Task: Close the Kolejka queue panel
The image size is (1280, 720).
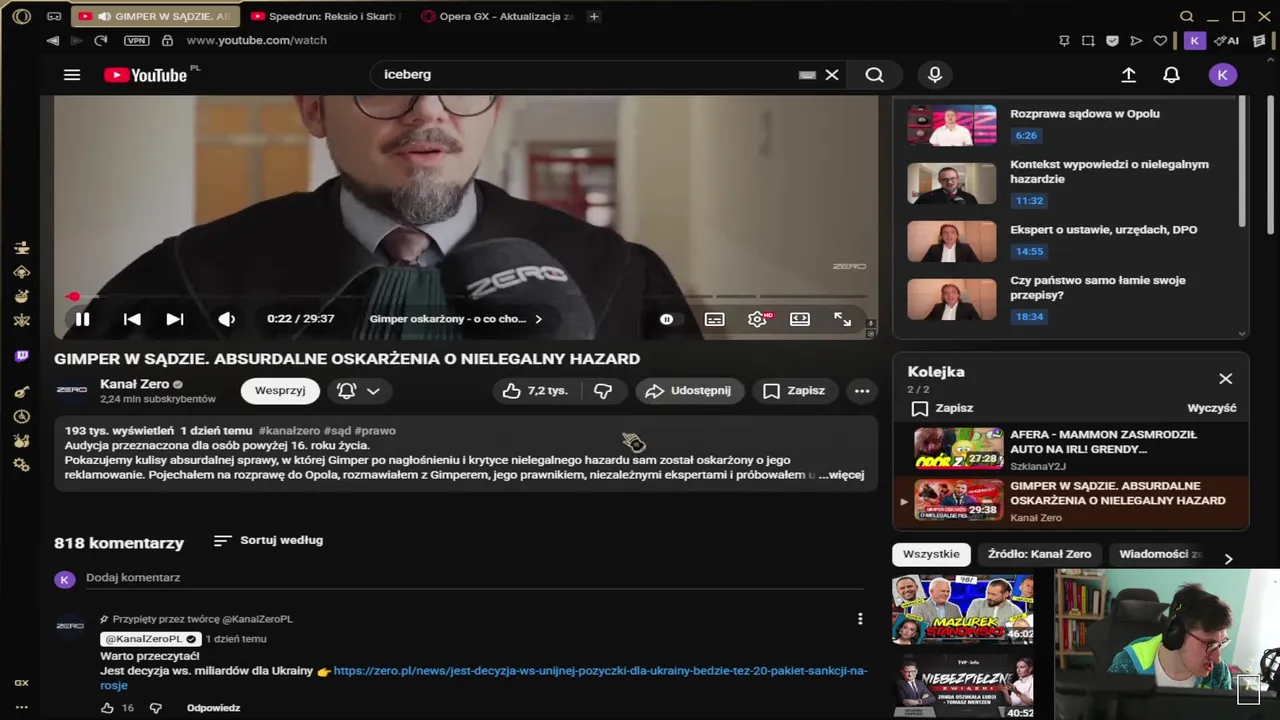Action: [x=1225, y=379]
